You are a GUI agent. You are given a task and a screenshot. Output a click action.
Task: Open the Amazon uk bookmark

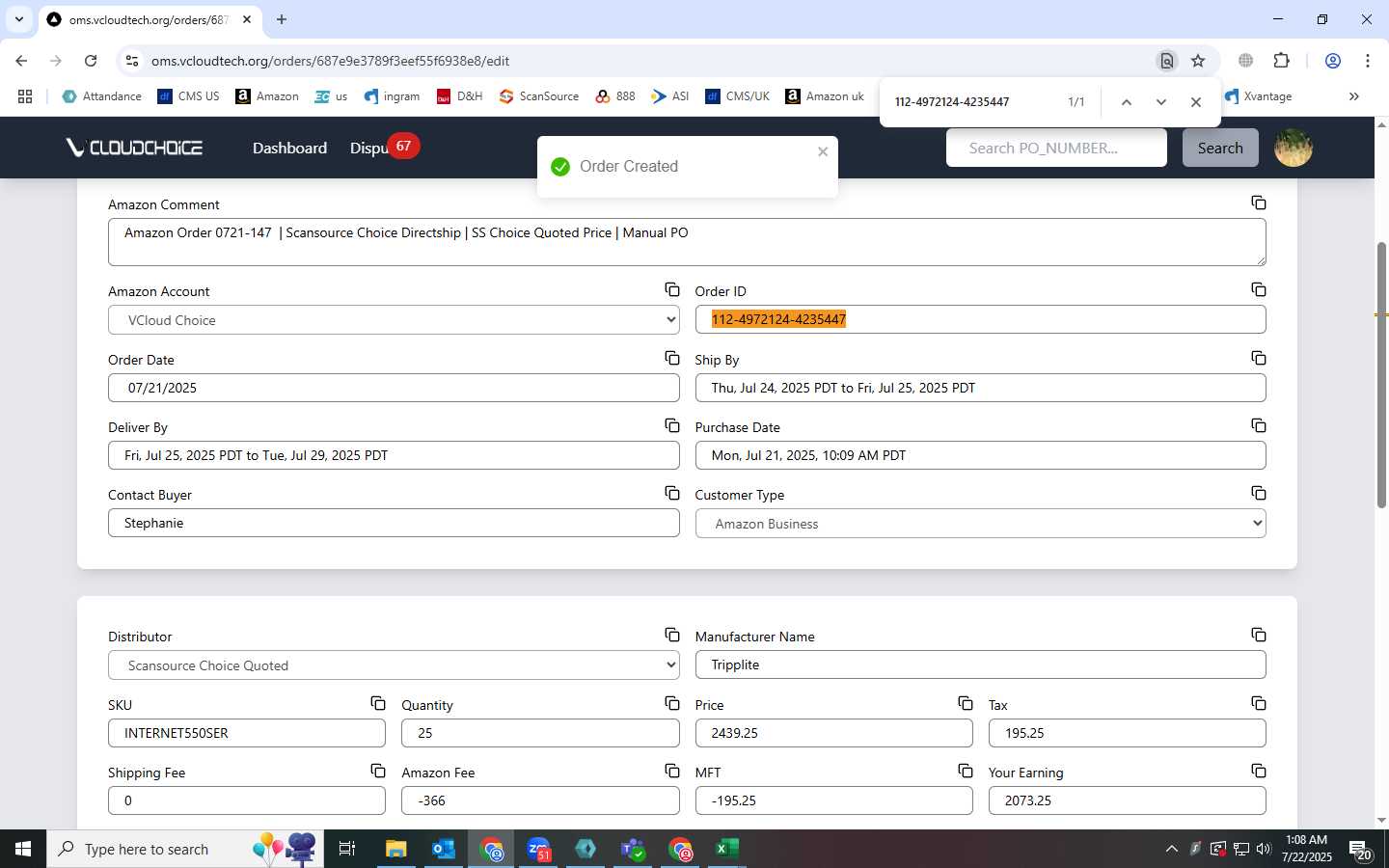pyautogui.click(x=825, y=96)
